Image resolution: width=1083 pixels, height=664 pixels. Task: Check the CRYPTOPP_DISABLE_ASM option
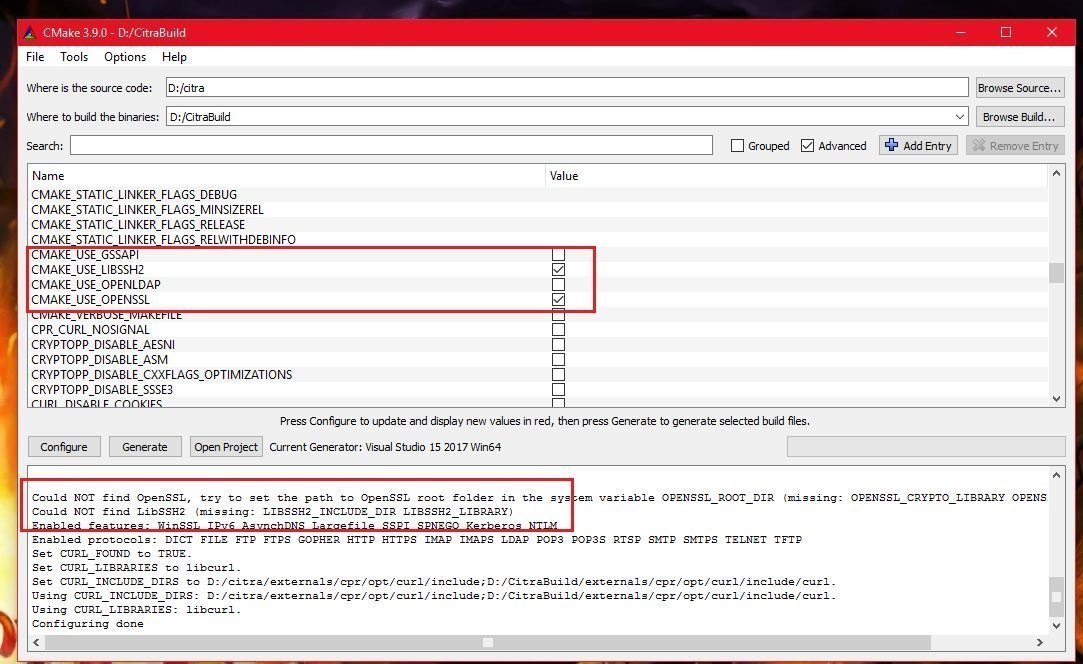pyautogui.click(x=558, y=359)
